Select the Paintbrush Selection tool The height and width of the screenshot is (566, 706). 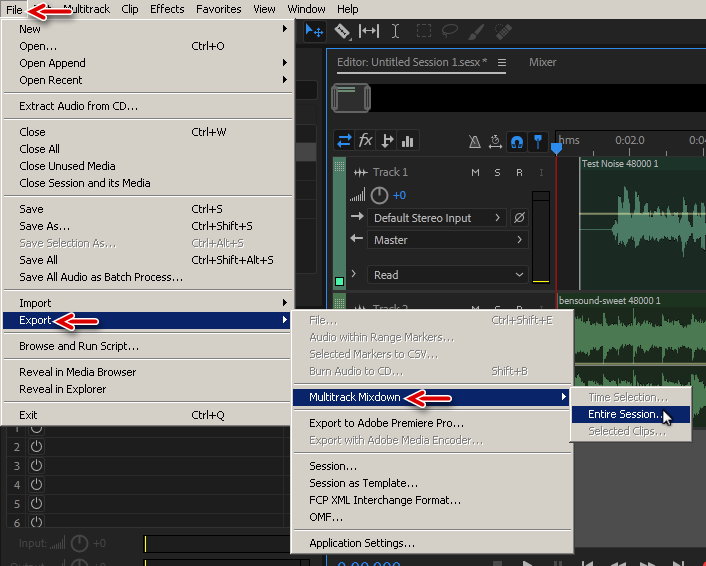pyautogui.click(x=476, y=31)
